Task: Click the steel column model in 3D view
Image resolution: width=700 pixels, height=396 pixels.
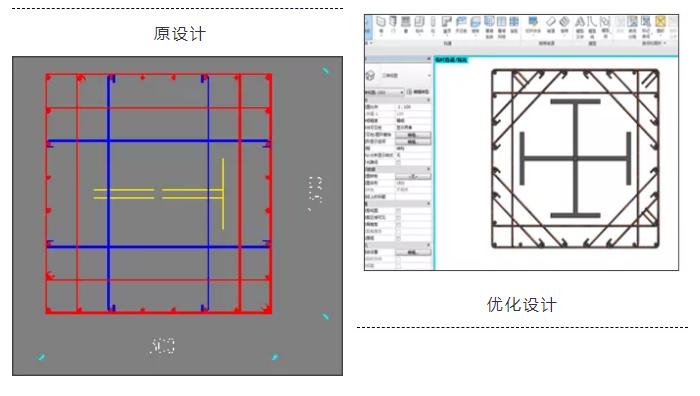Action: (x=575, y=158)
